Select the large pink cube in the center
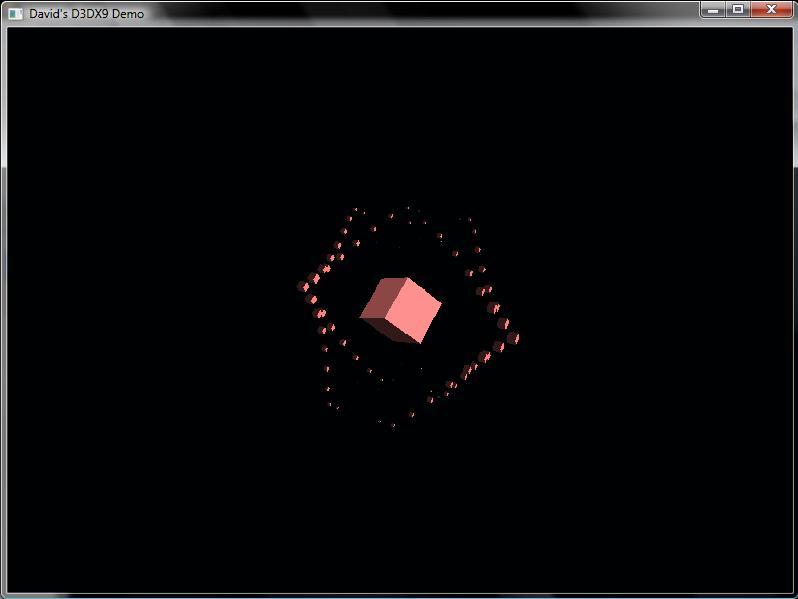 pyautogui.click(x=401, y=311)
